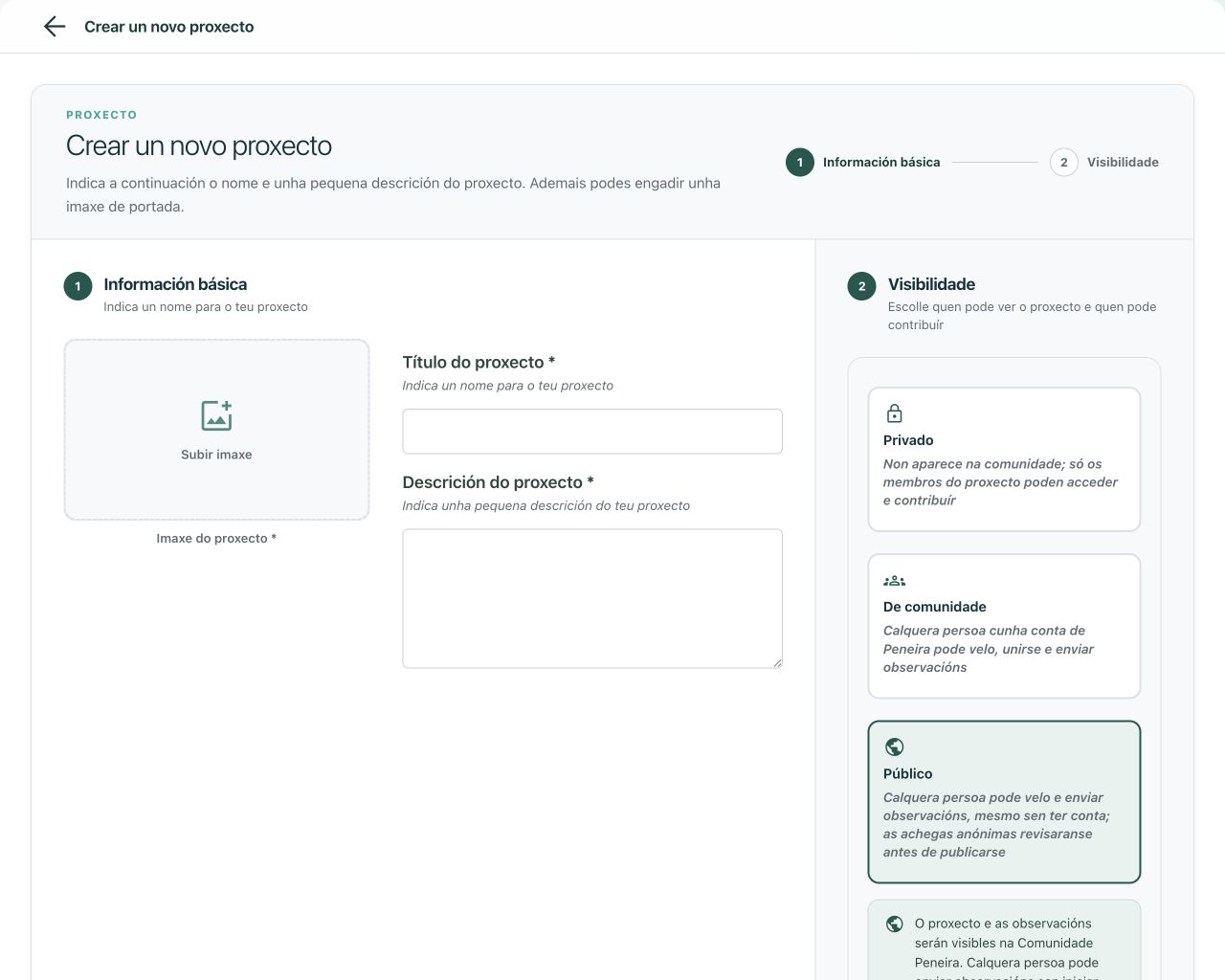Click the globe icon on the Público card

point(894,746)
